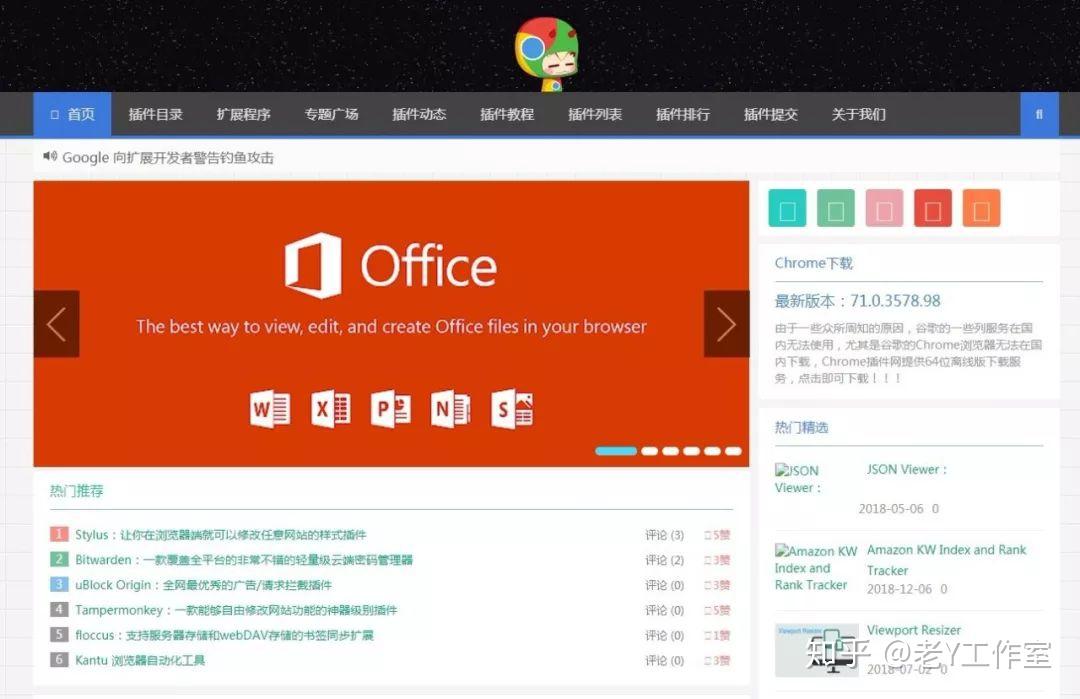Click the 热门精选 section heading

coord(801,428)
